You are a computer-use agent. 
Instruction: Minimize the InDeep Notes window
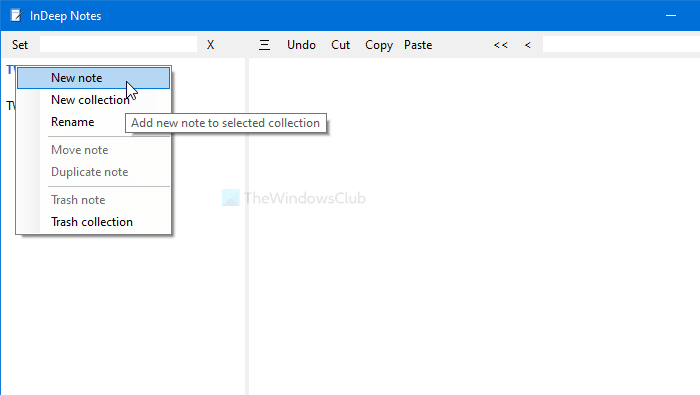[671, 16]
